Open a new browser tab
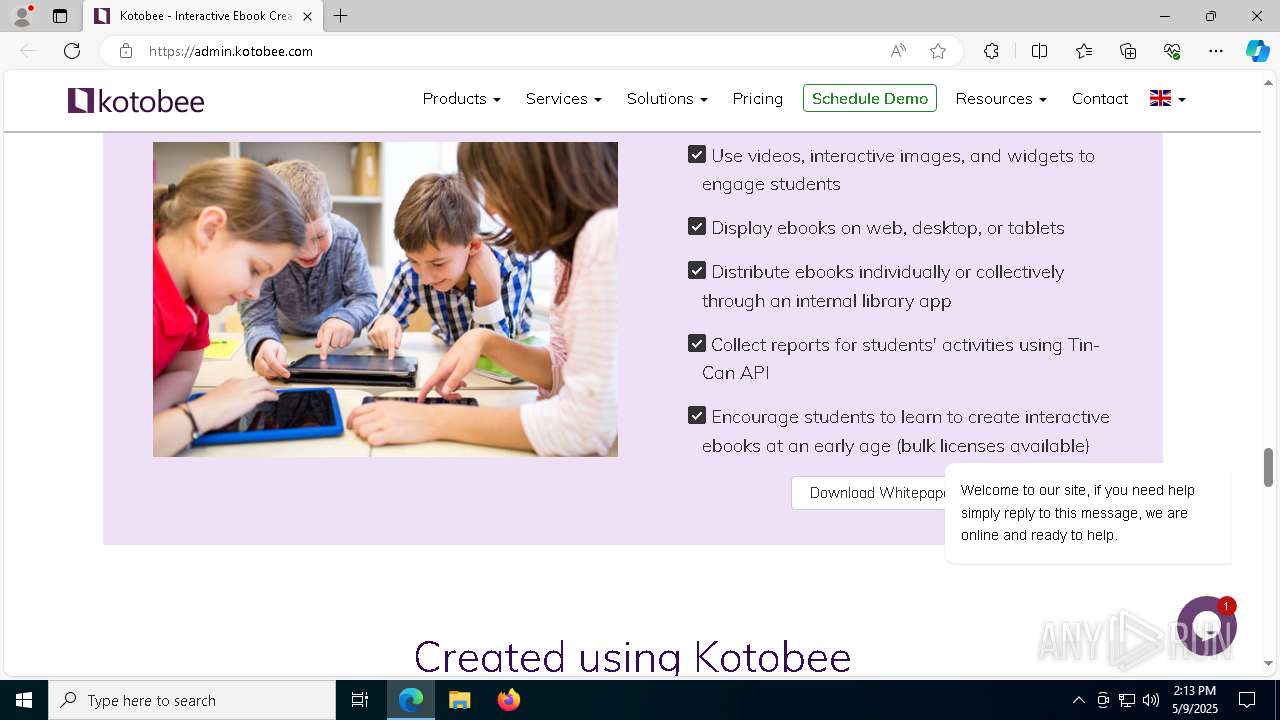This screenshot has height=720, width=1280. (x=341, y=16)
